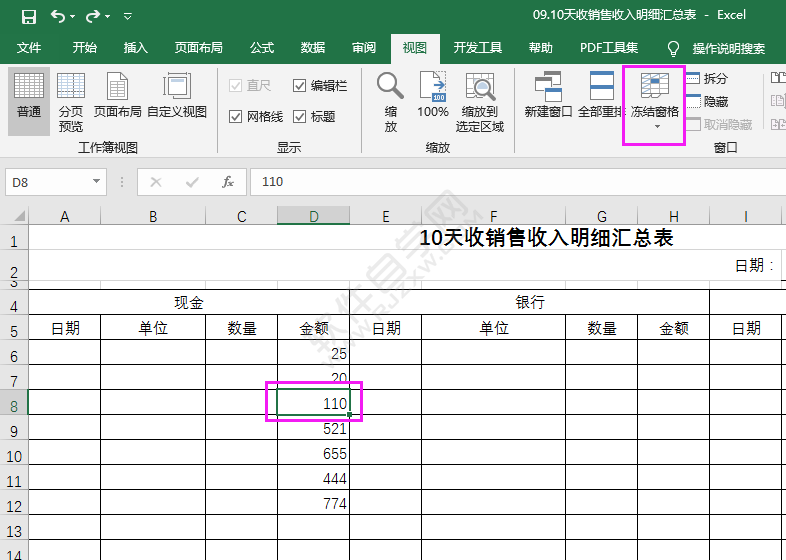
Task: Click the 隐藏 window button
Action: [x=707, y=102]
